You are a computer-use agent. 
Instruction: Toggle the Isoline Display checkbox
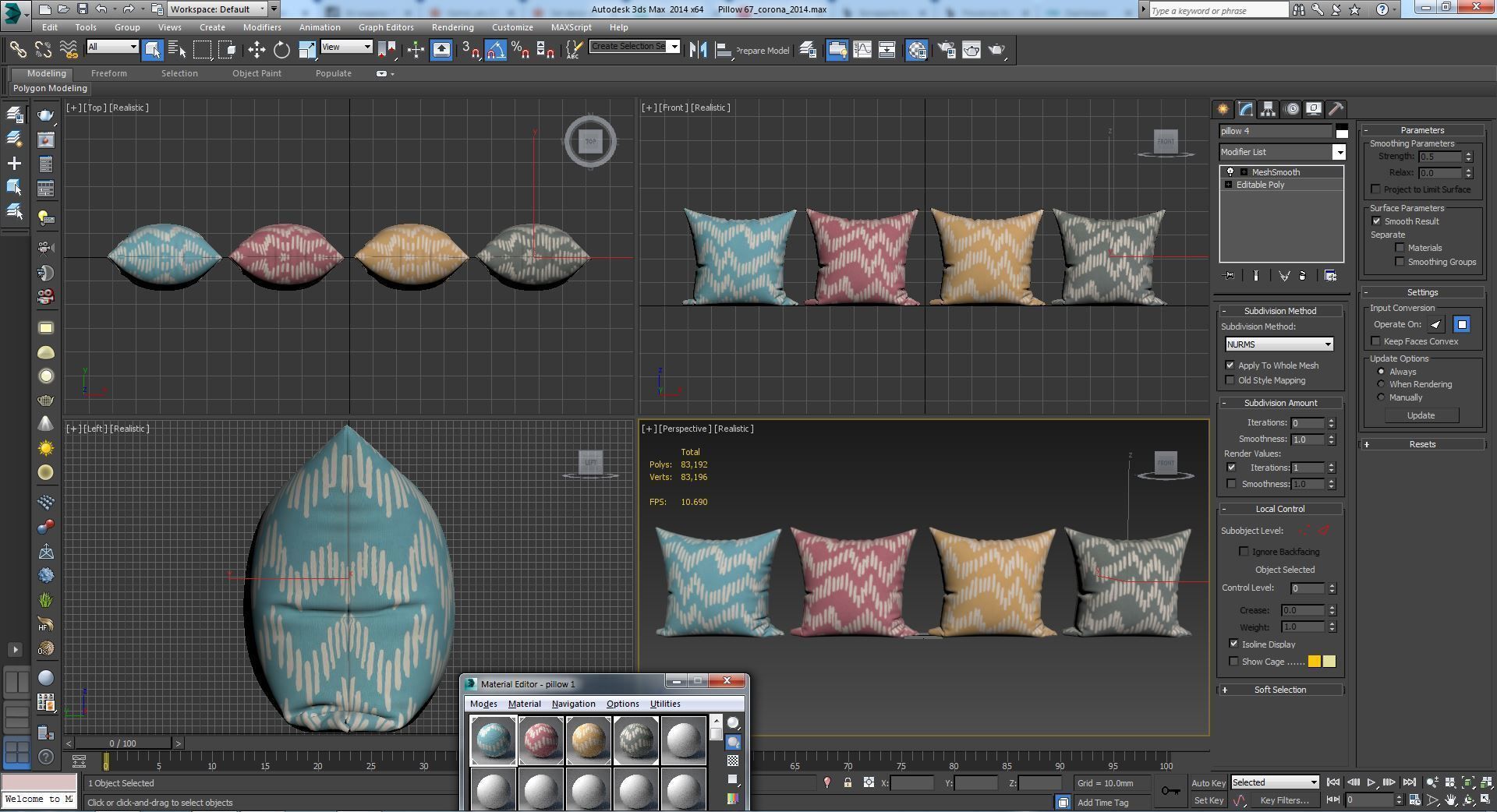[1233, 644]
